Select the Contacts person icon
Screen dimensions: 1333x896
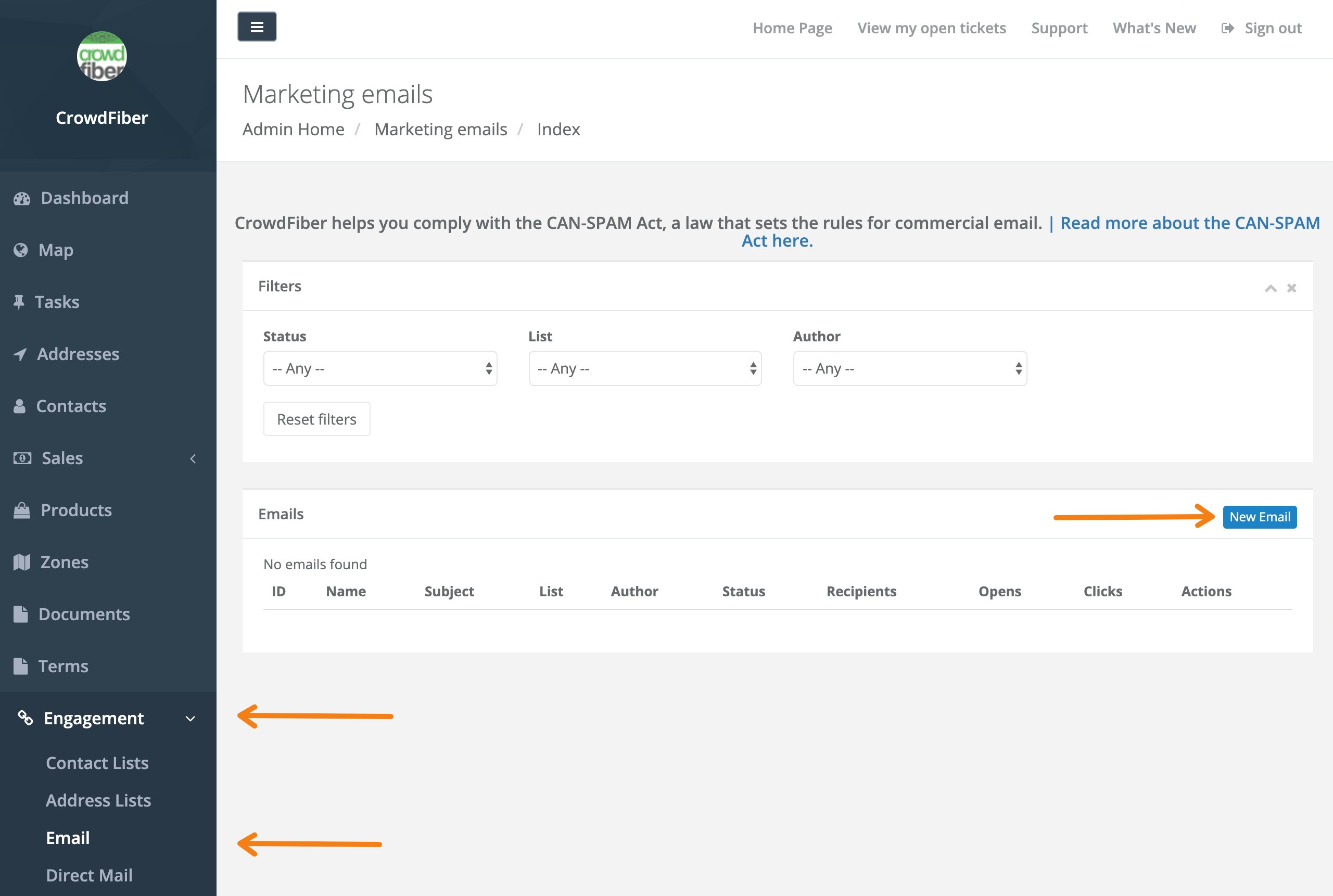click(21, 406)
